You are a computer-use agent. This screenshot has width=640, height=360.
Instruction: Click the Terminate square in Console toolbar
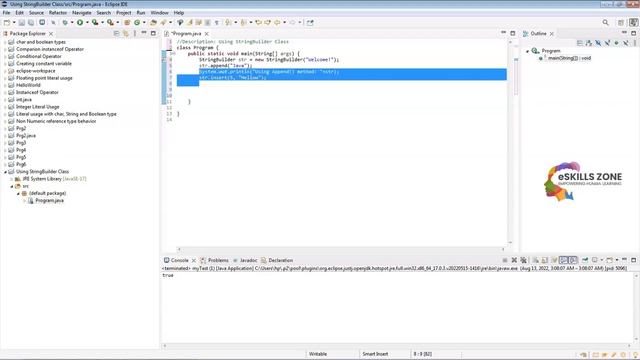tap(505, 260)
